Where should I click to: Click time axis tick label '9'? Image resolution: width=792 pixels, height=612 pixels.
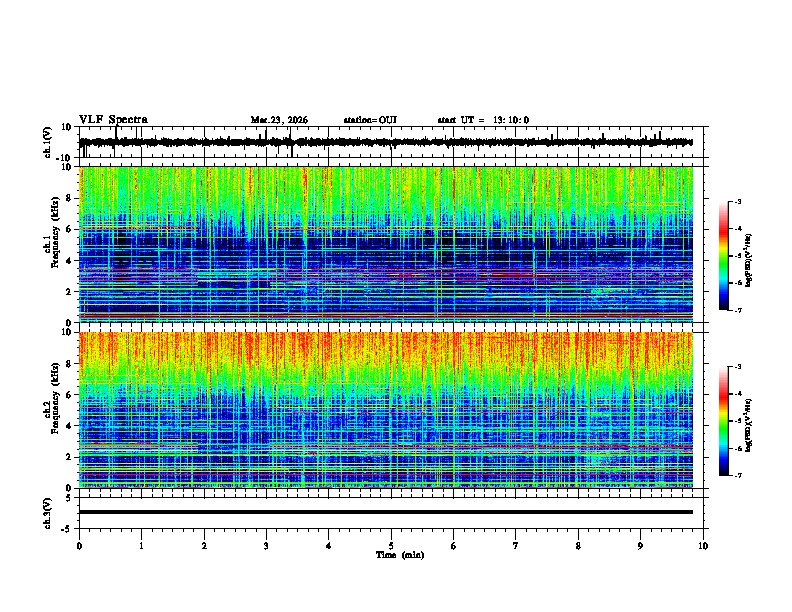pos(640,546)
